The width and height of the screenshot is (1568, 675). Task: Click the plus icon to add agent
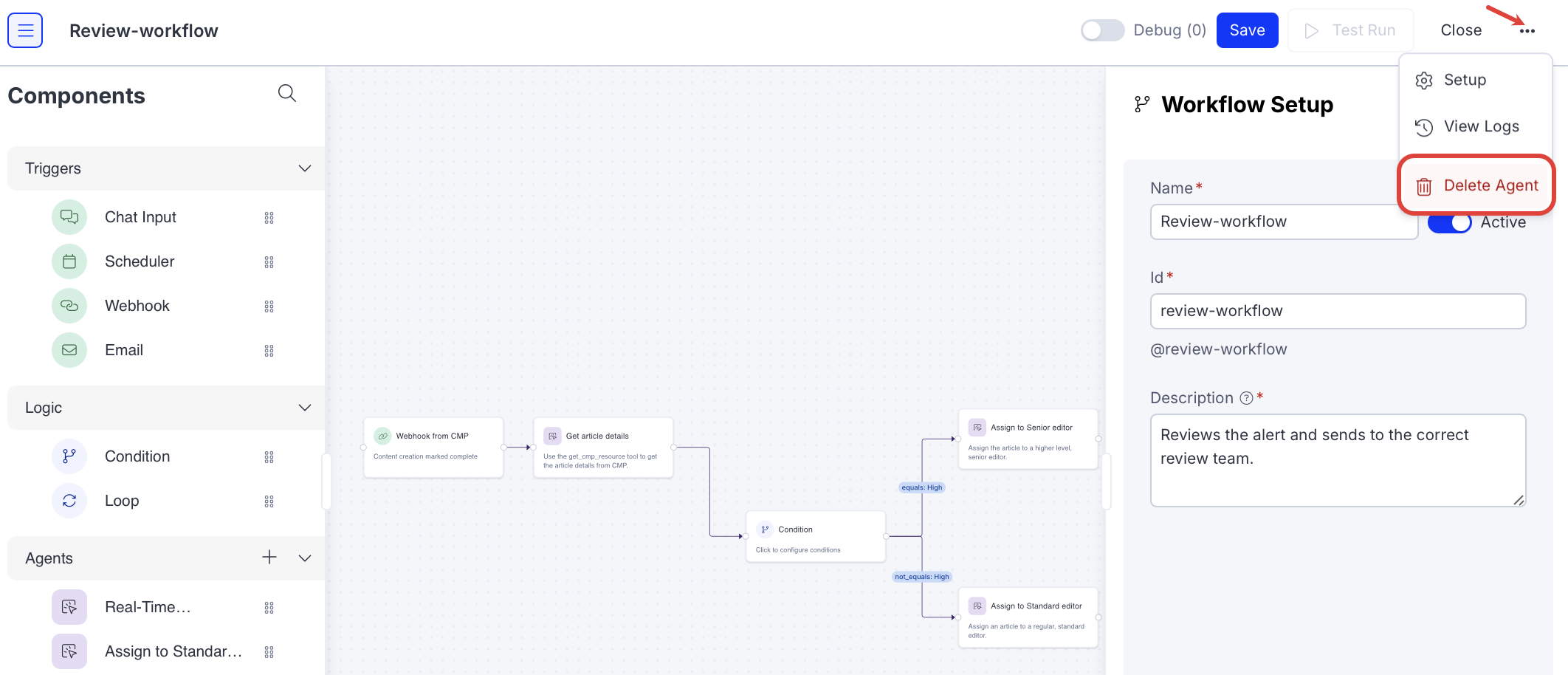tap(269, 558)
